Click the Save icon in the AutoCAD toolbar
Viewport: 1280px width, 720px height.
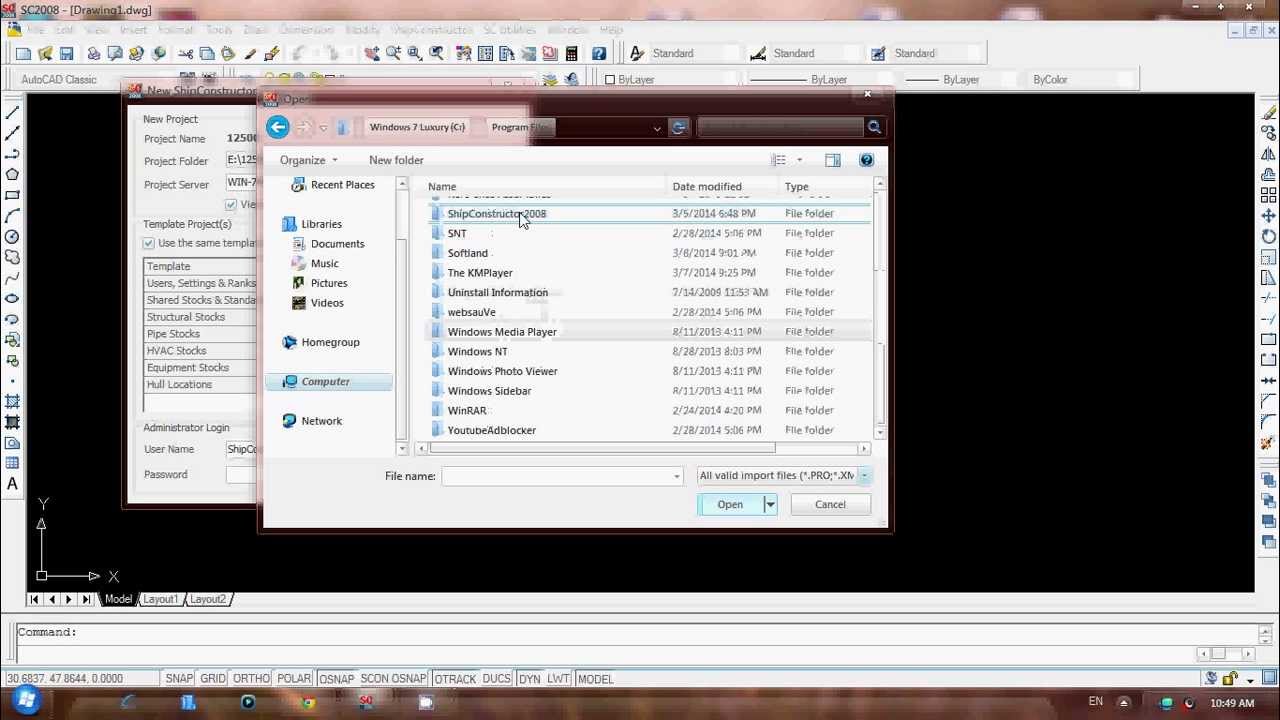66,53
